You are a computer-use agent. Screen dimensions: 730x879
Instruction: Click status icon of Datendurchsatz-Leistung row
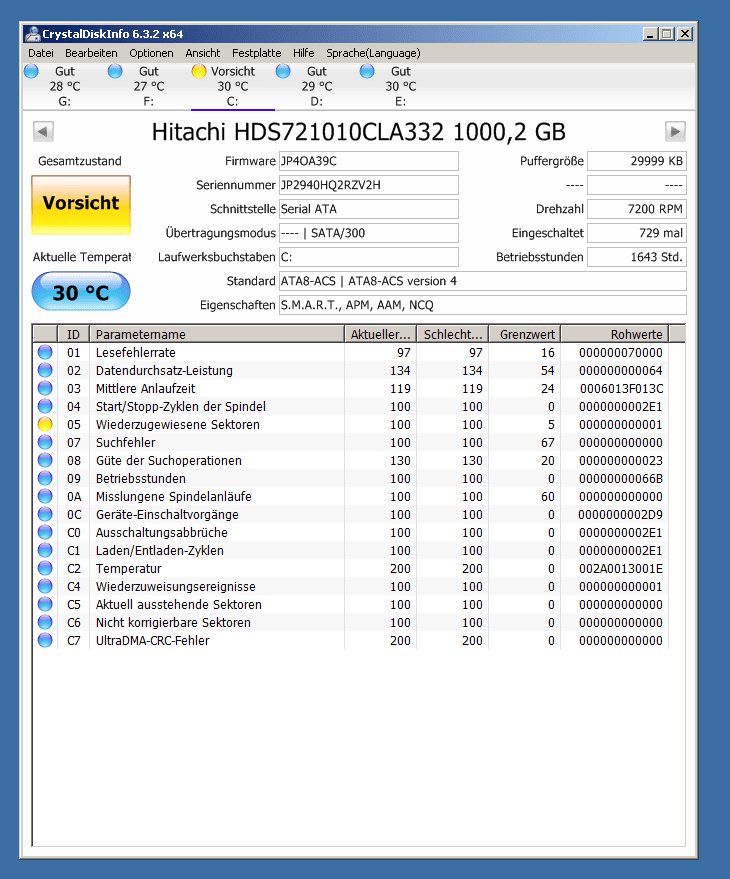click(45, 371)
